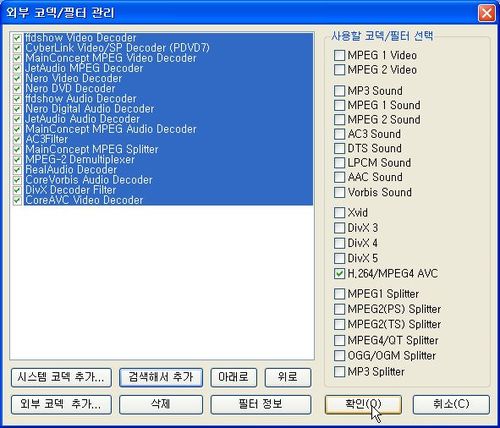
Task: Uncheck the MPEG-2 Demultiplexer list checkbox
Action: click(x=17, y=160)
